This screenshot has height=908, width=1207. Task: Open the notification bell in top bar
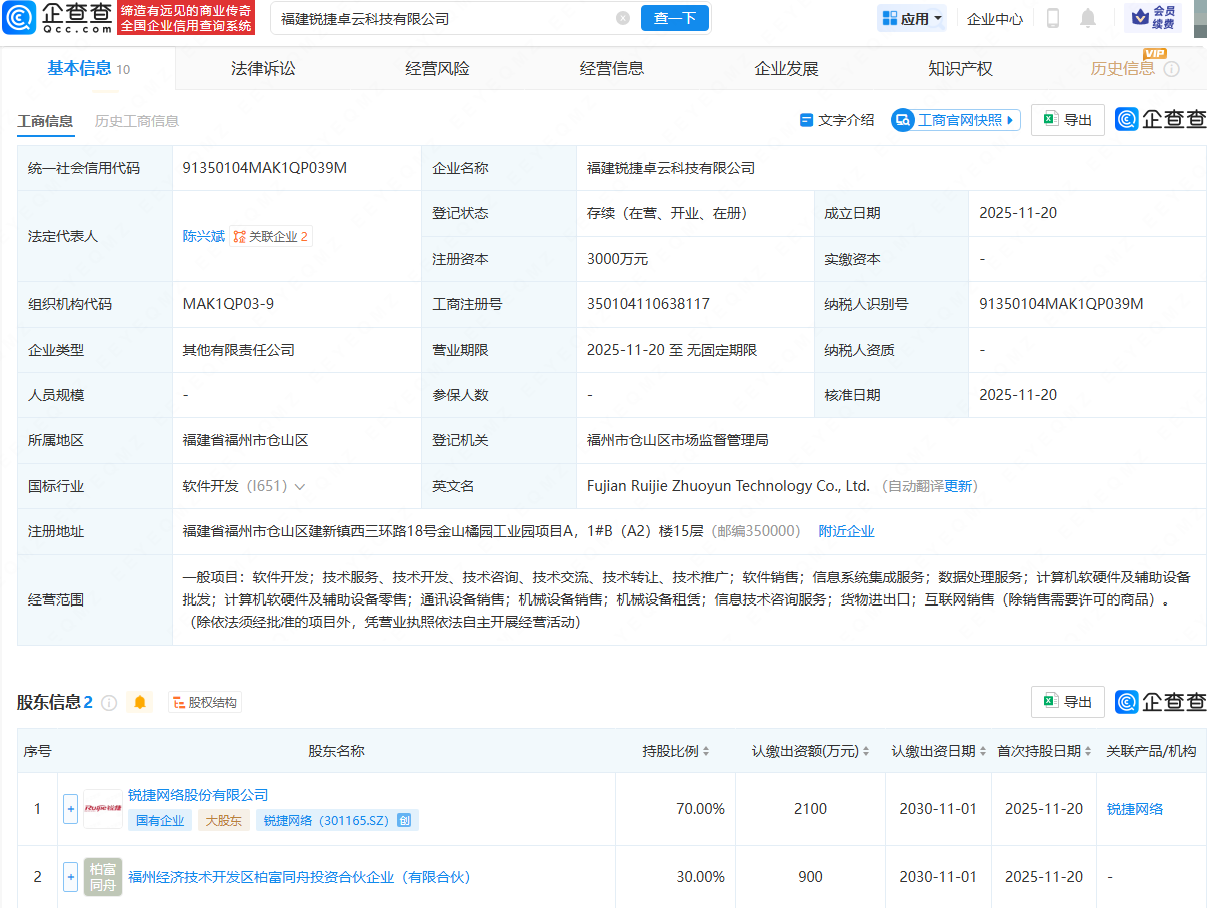1088,18
